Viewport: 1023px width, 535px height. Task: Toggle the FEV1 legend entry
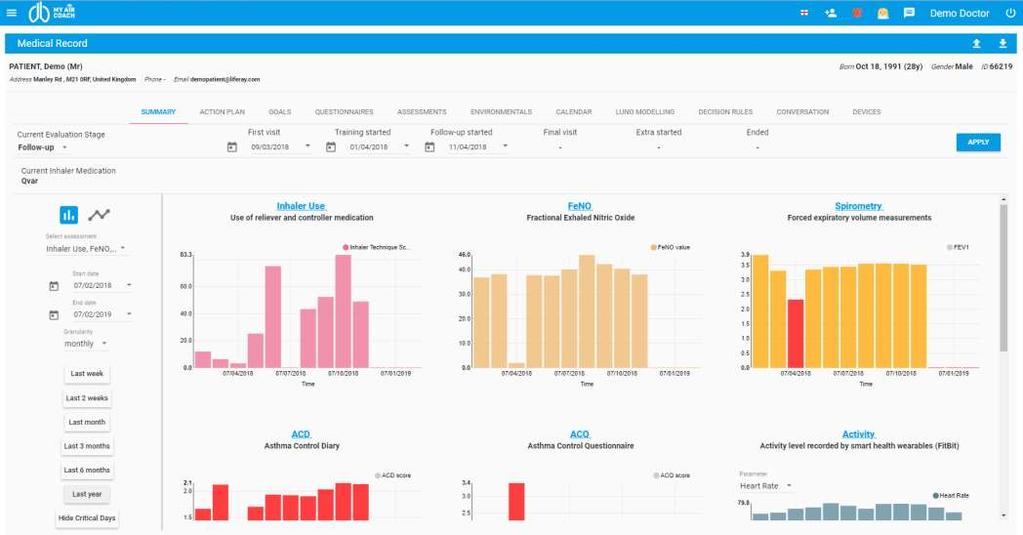coord(958,247)
